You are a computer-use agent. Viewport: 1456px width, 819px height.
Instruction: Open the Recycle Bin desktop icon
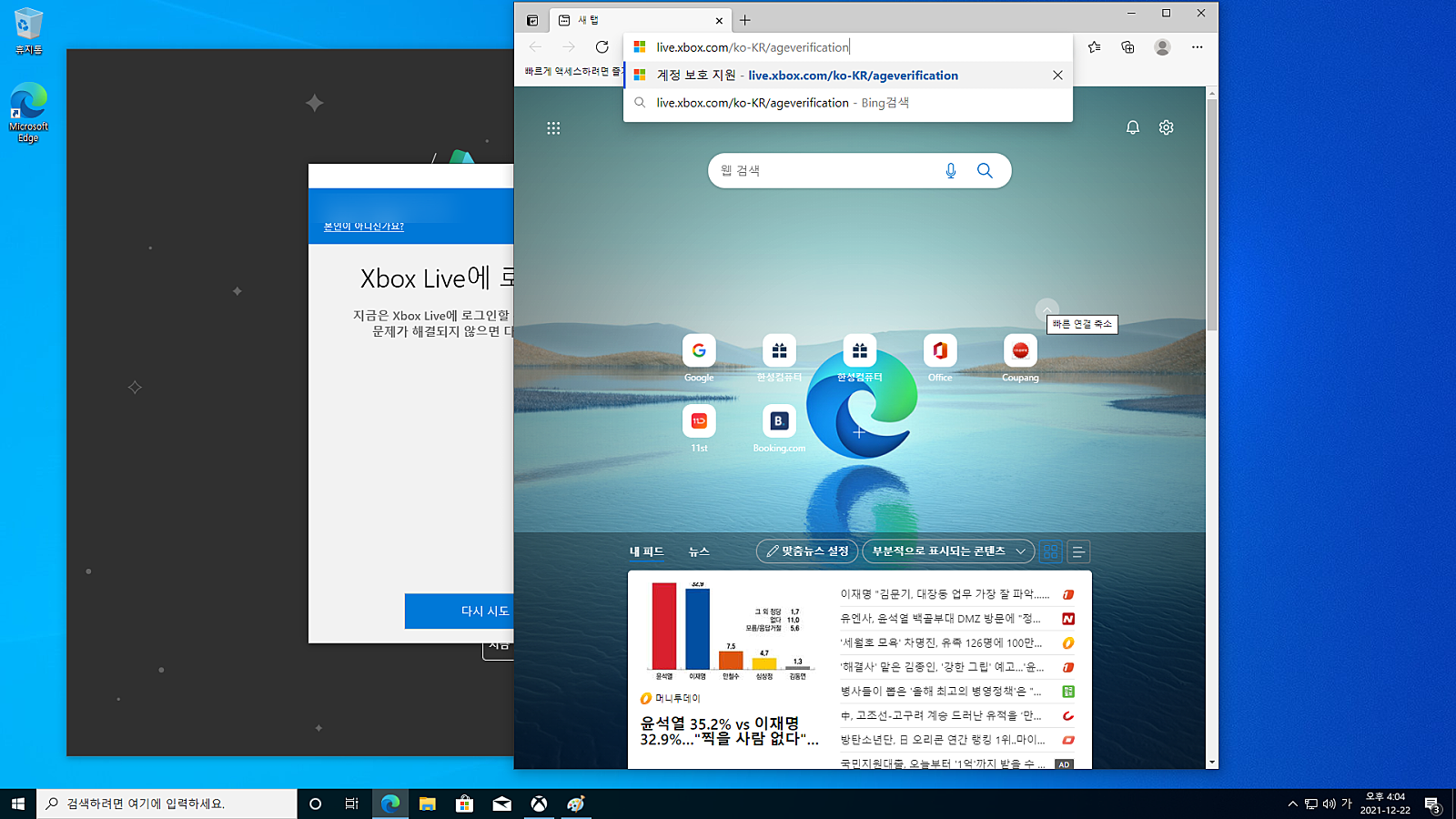28,32
